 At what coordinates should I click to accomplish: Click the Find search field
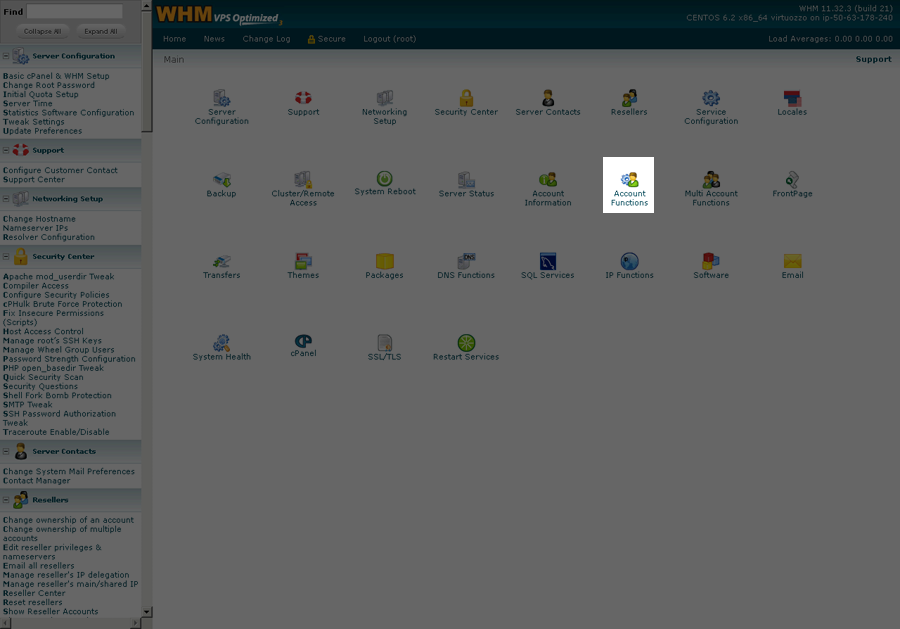(75, 11)
